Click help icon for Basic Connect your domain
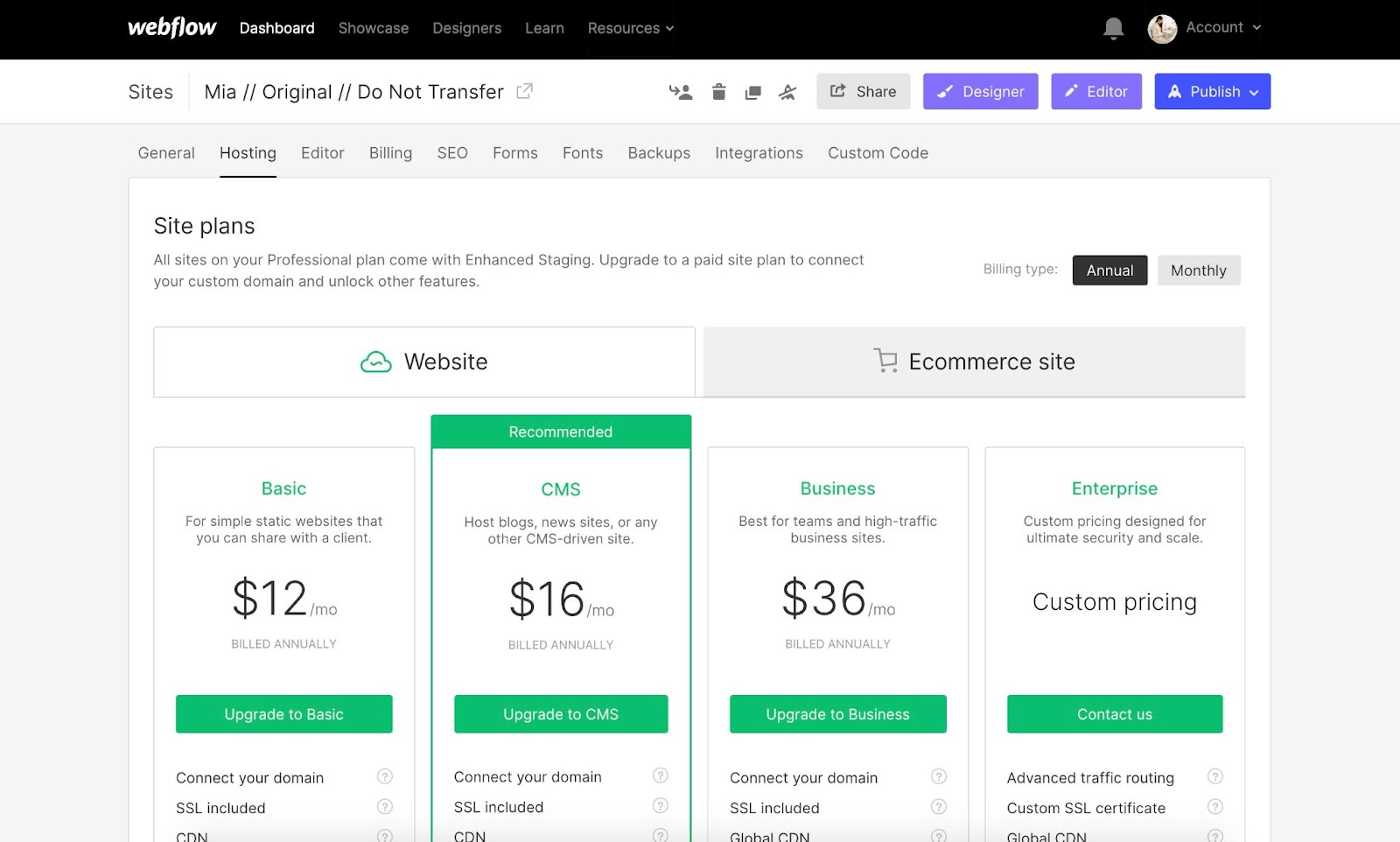 (x=385, y=776)
